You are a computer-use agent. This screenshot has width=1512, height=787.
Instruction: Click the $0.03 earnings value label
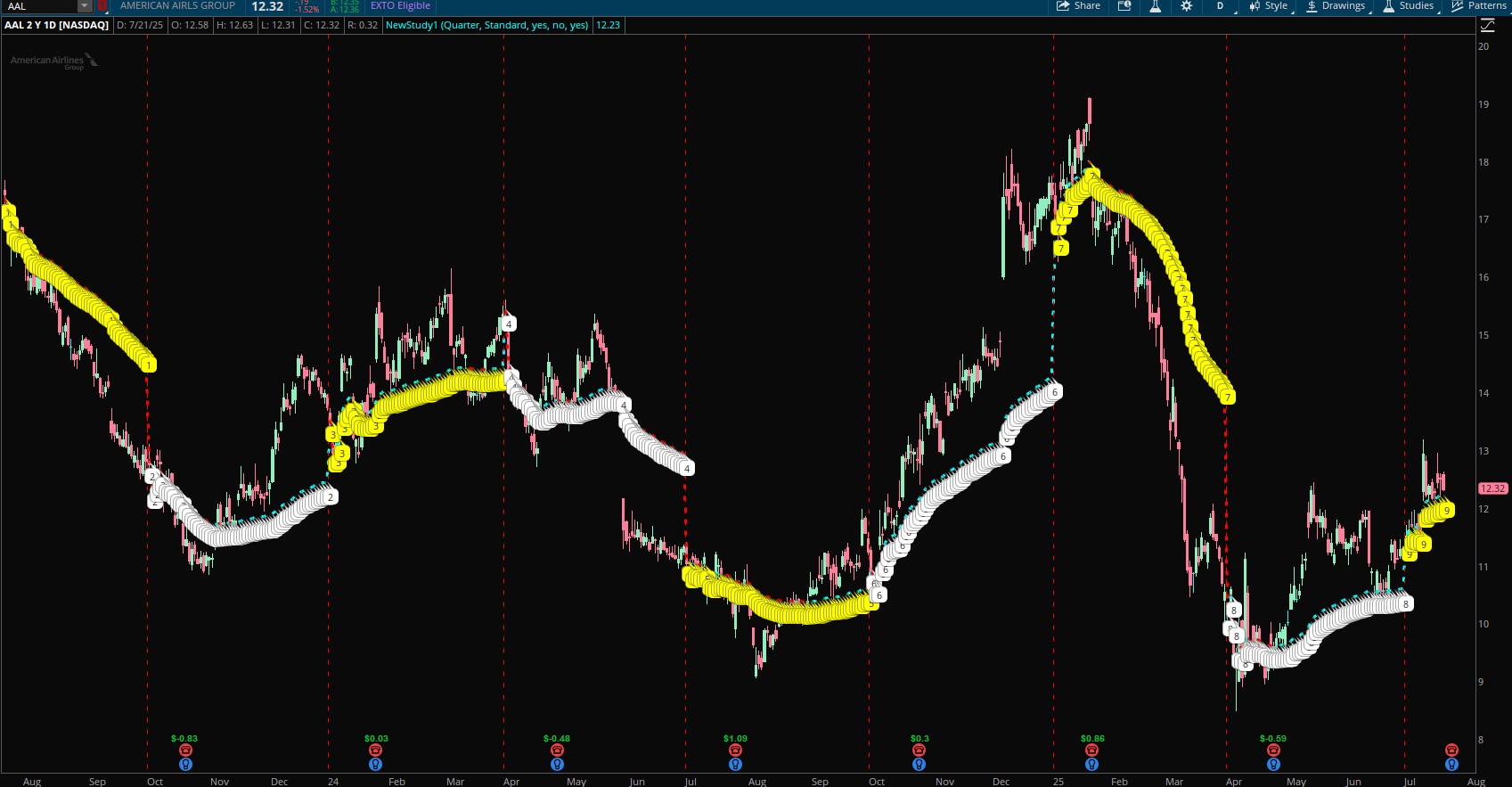click(376, 739)
